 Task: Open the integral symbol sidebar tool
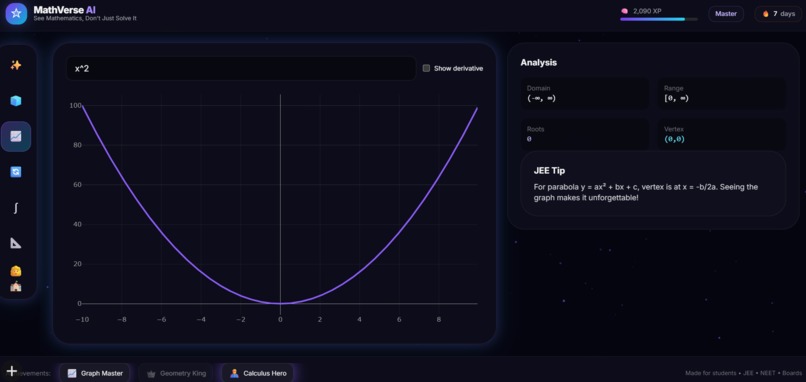[x=16, y=208]
